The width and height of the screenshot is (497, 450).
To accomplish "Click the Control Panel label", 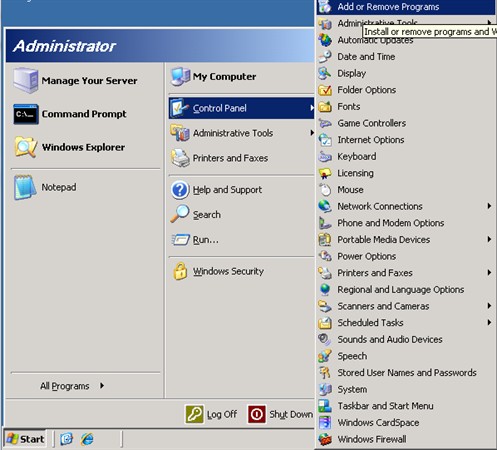I will (220, 108).
